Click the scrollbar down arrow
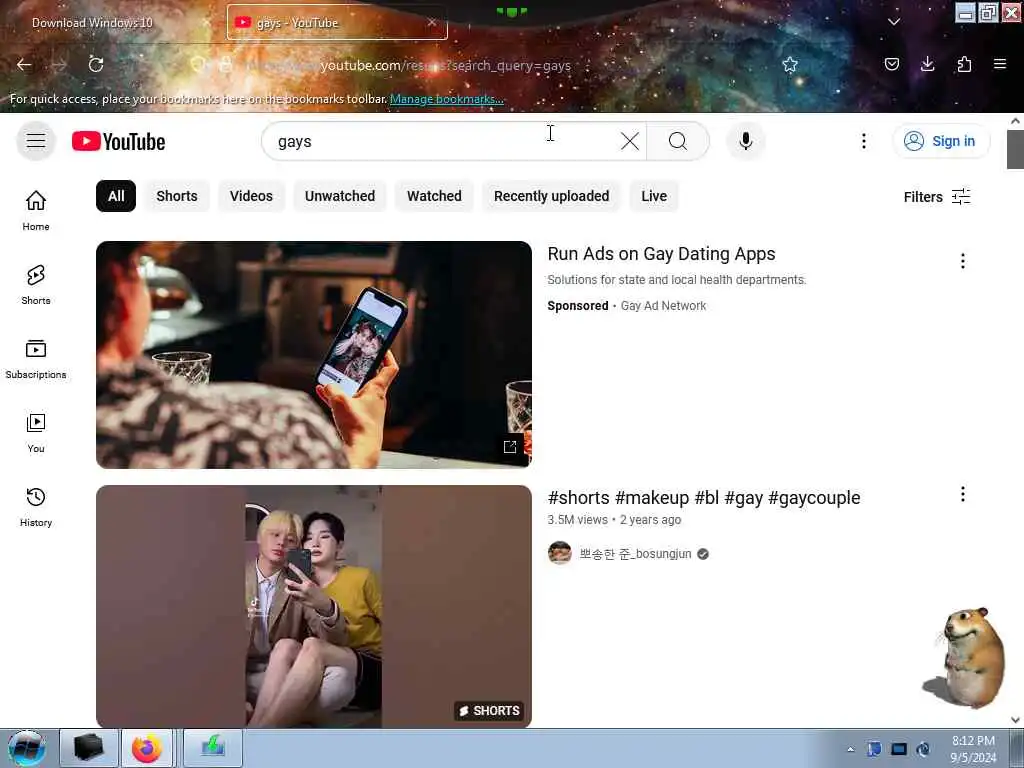Screen dimensions: 1024x768 pyautogui.click(x=1016, y=720)
